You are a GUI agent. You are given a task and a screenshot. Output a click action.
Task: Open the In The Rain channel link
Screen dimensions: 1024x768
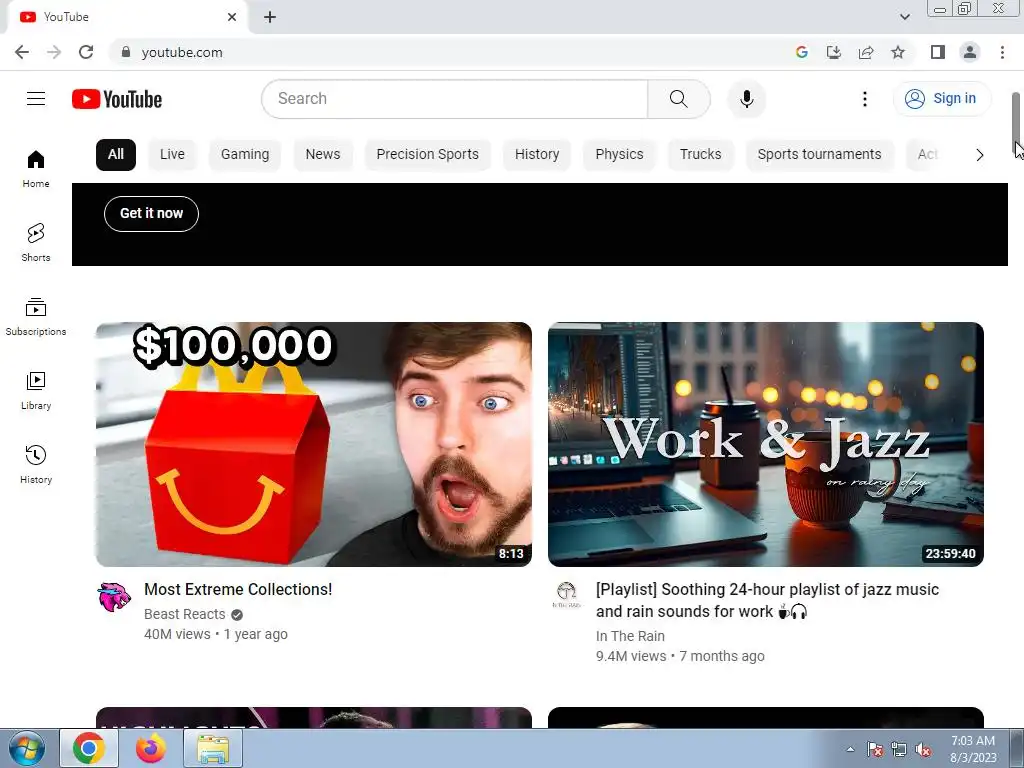point(630,636)
